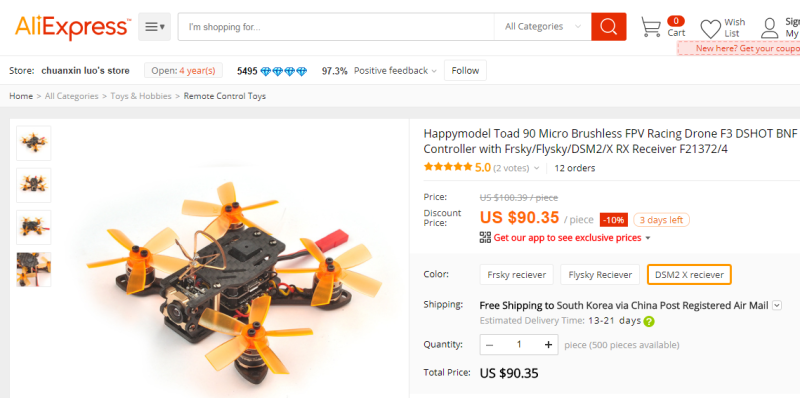Open the shopping cart icon
This screenshot has height=398, width=800.
tap(651, 27)
